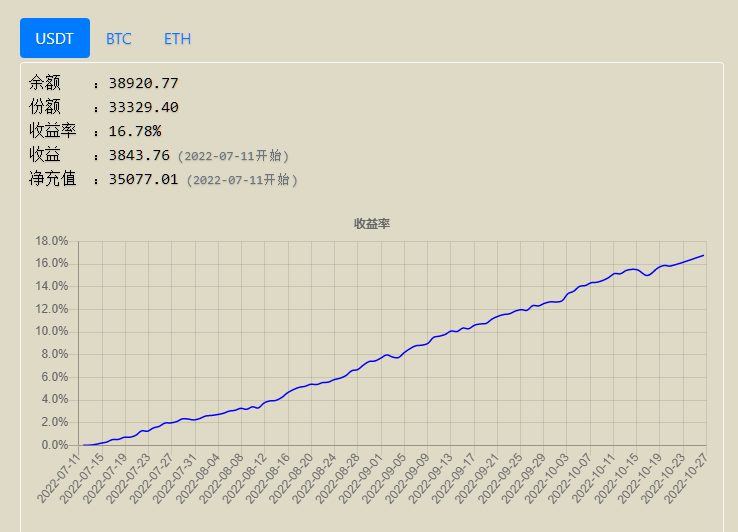Screen dimensions: 738x532
Task: Click the 2.0% y-axis label
Action: pos(55,422)
